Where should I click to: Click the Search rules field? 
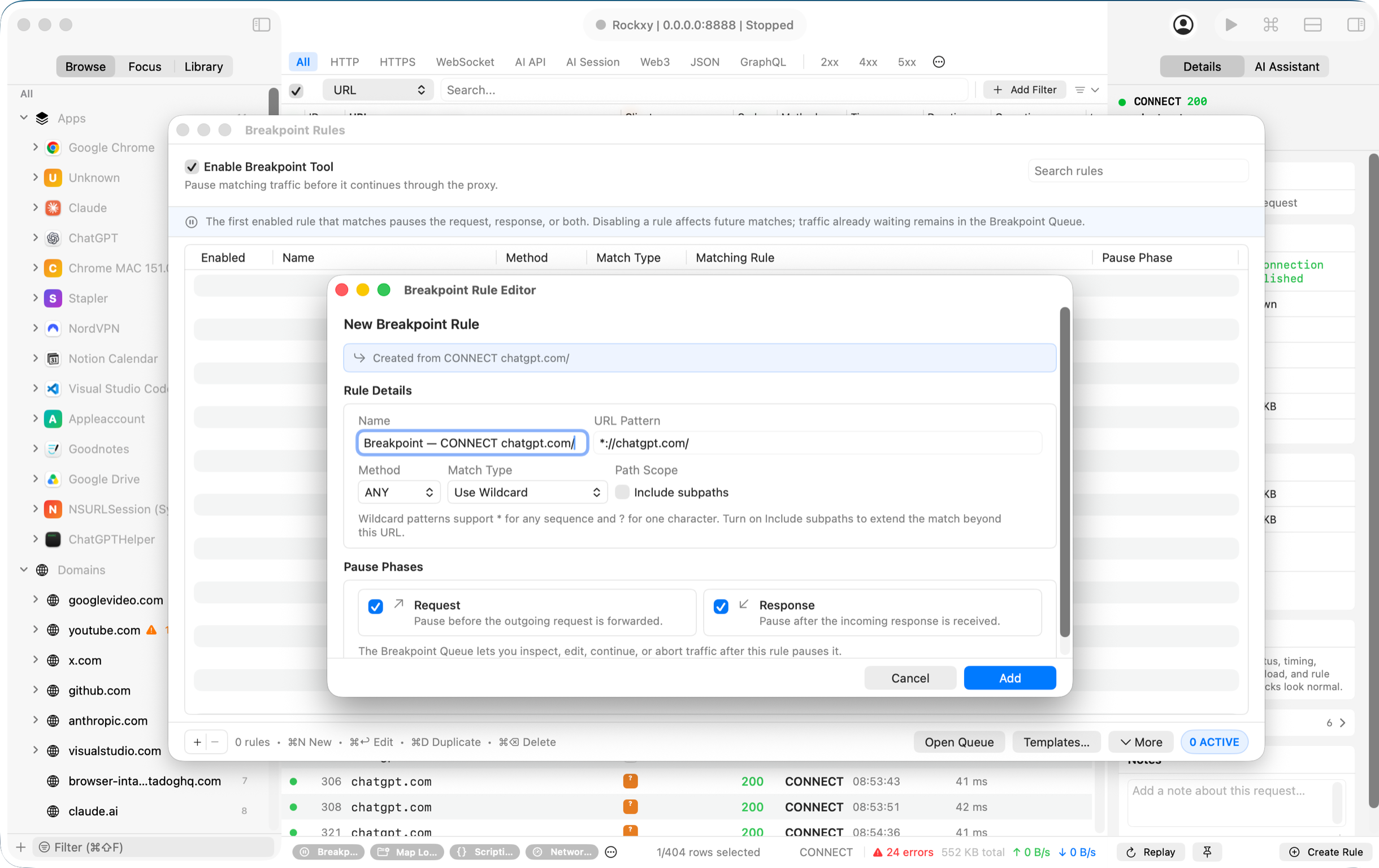(1138, 171)
